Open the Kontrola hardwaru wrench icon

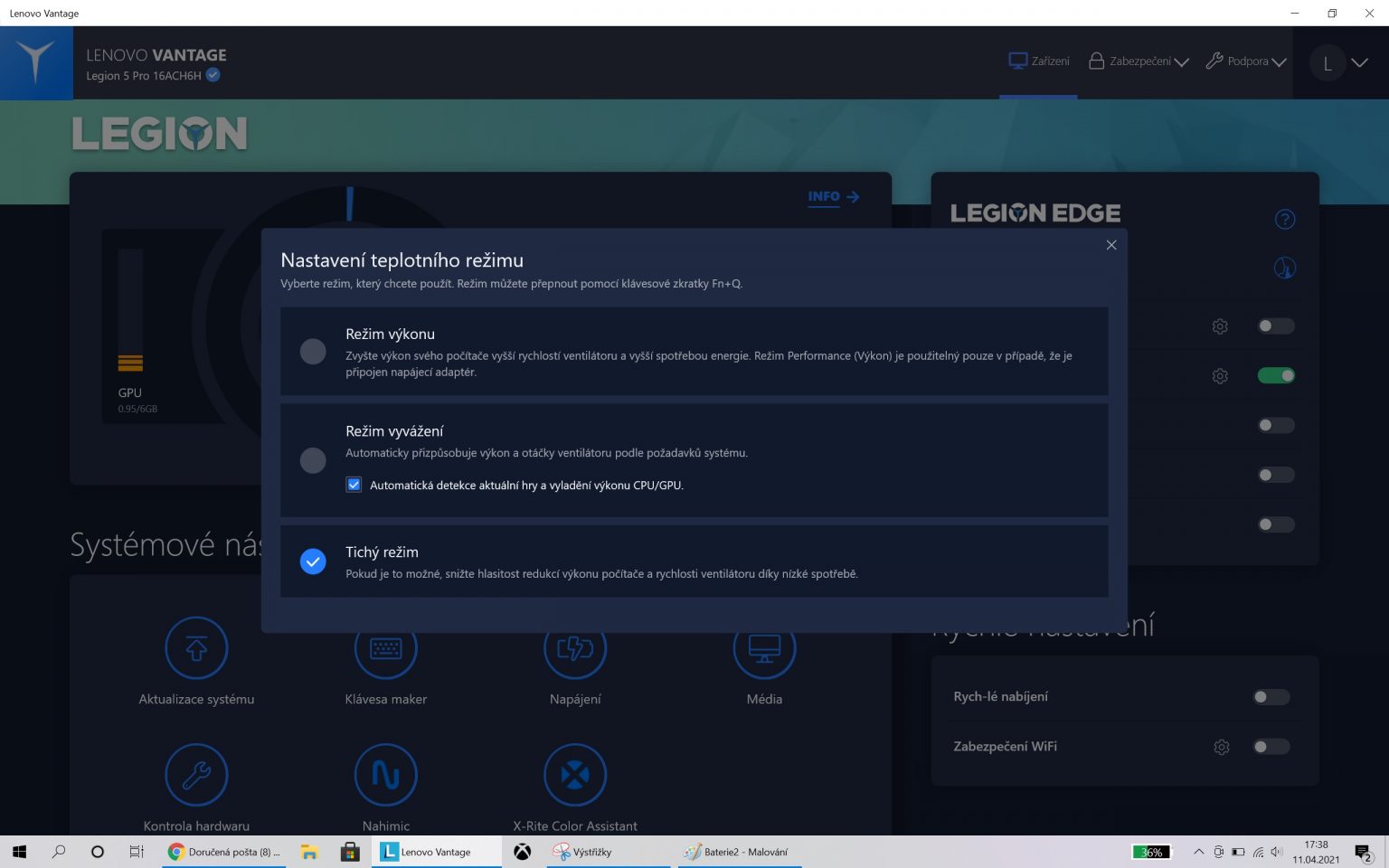(x=196, y=775)
